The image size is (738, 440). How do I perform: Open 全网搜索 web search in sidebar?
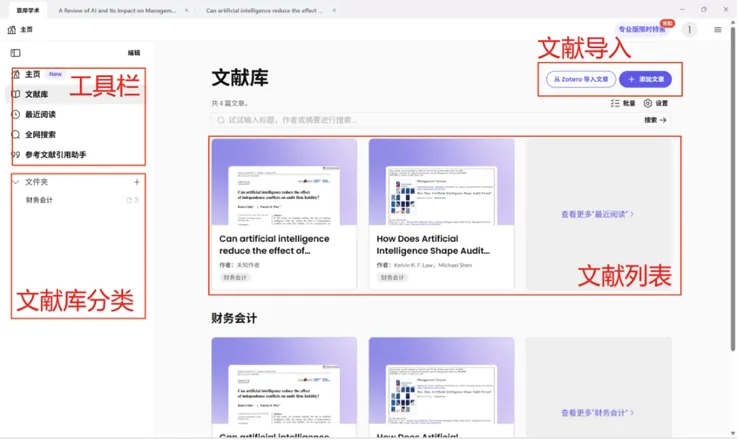(40, 135)
